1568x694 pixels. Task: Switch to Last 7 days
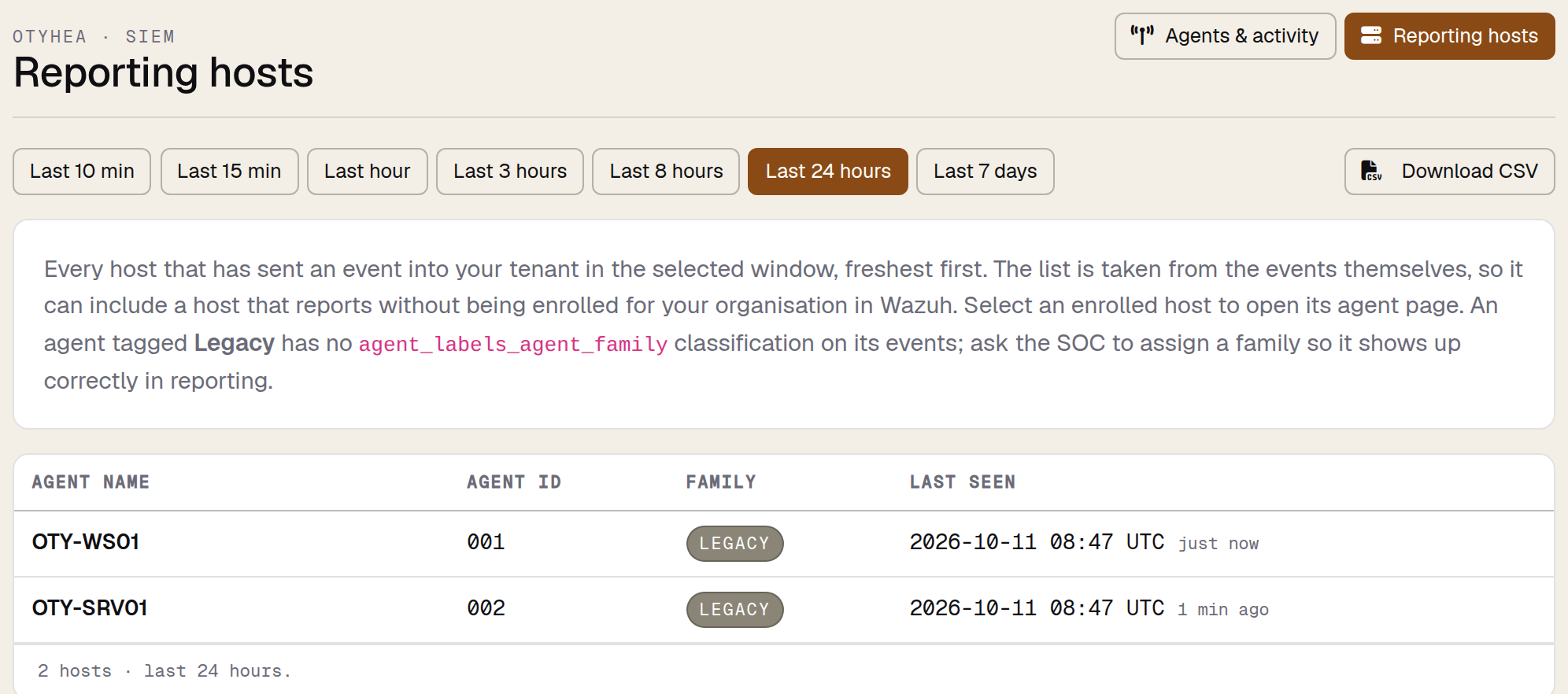coord(986,172)
